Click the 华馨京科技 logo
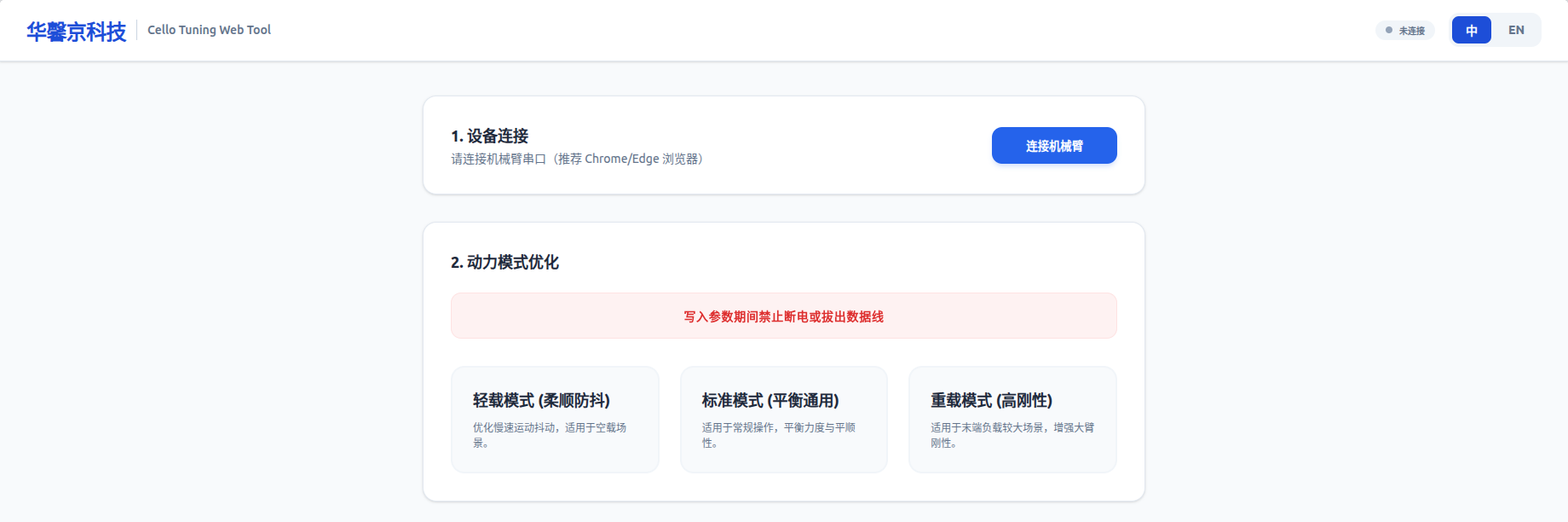 [x=76, y=32]
